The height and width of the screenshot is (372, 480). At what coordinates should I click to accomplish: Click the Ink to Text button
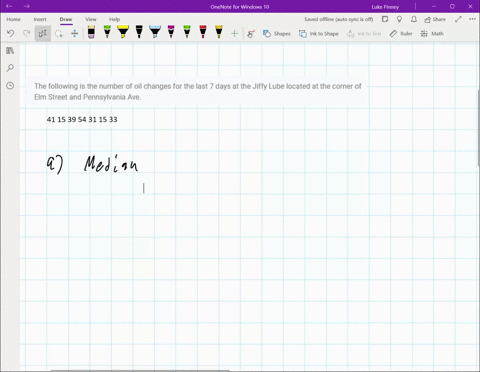coord(364,33)
